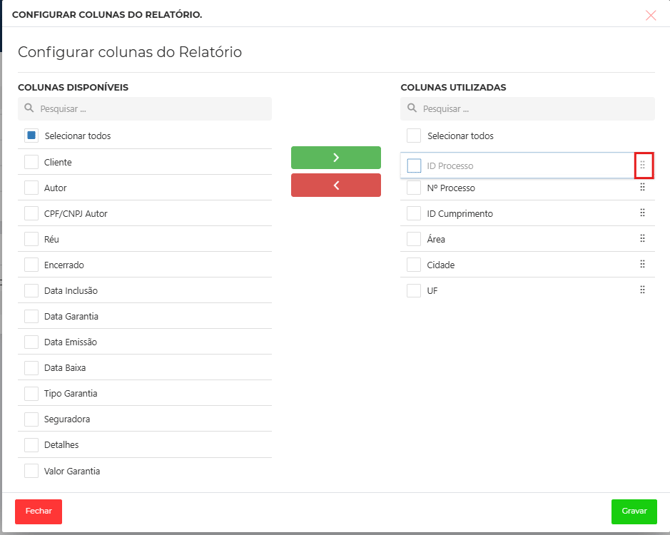This screenshot has width=670, height=535.
Task: Click drag handle beside Área
Action: click(642, 239)
